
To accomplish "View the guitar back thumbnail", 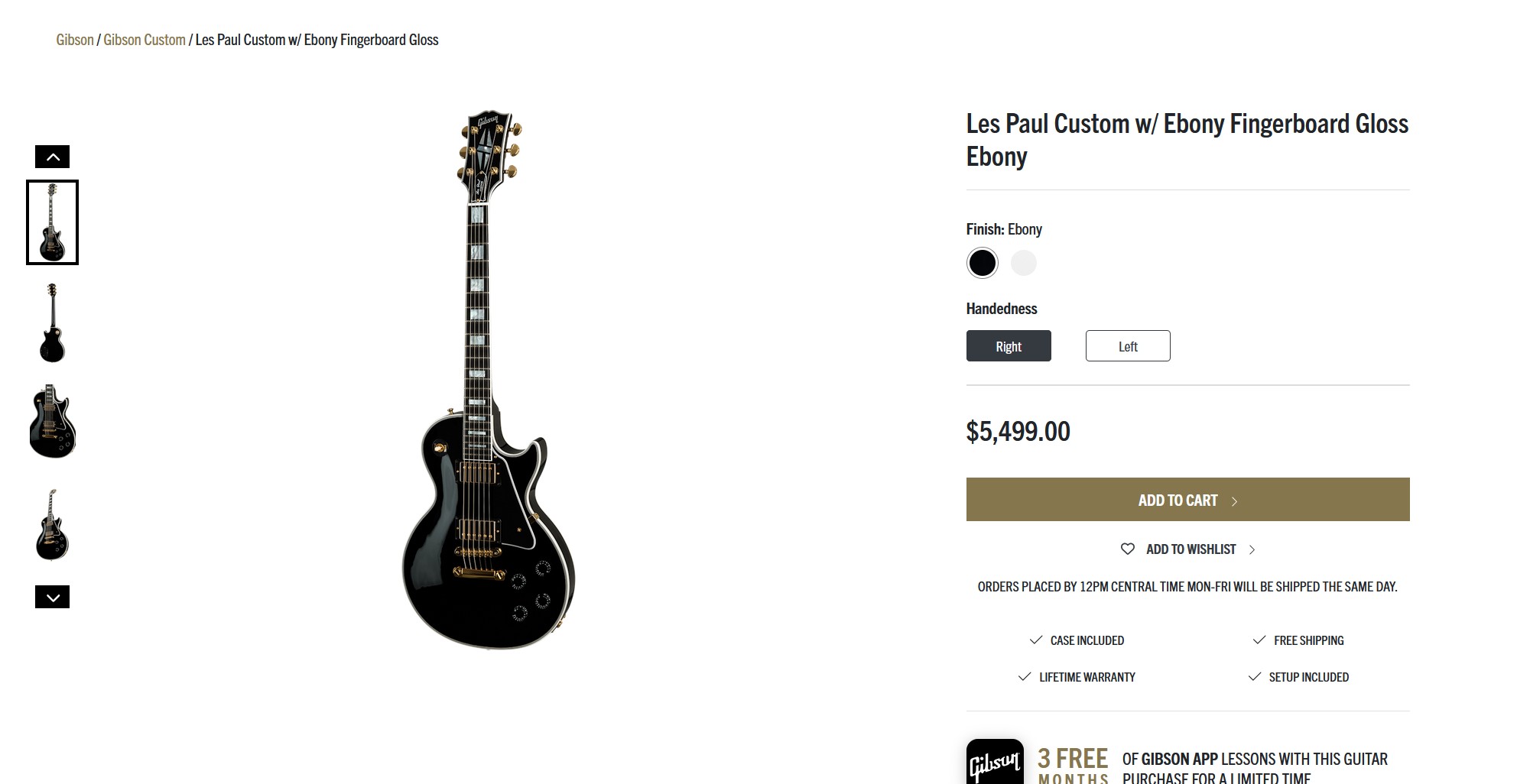I will coord(52,323).
